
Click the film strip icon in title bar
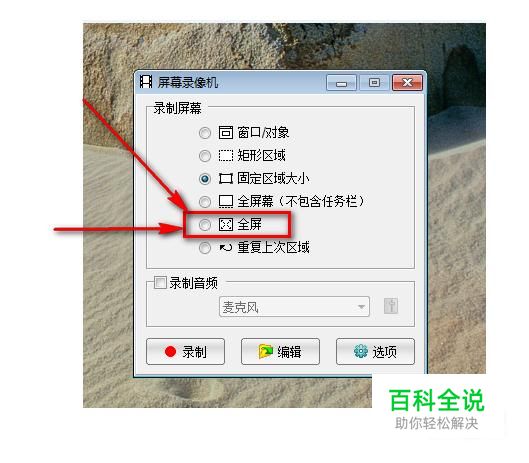coord(146,82)
